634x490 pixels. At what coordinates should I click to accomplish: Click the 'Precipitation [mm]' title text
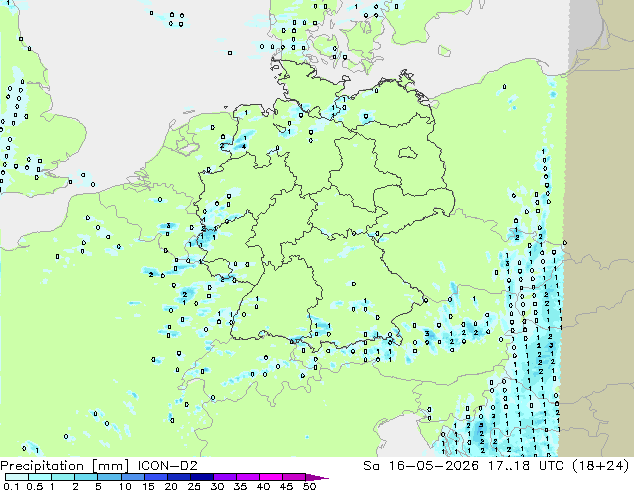65,466
